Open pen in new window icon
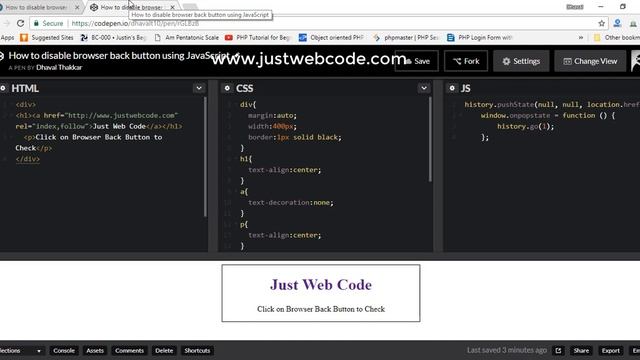This screenshot has height=360, width=640. (558, 351)
